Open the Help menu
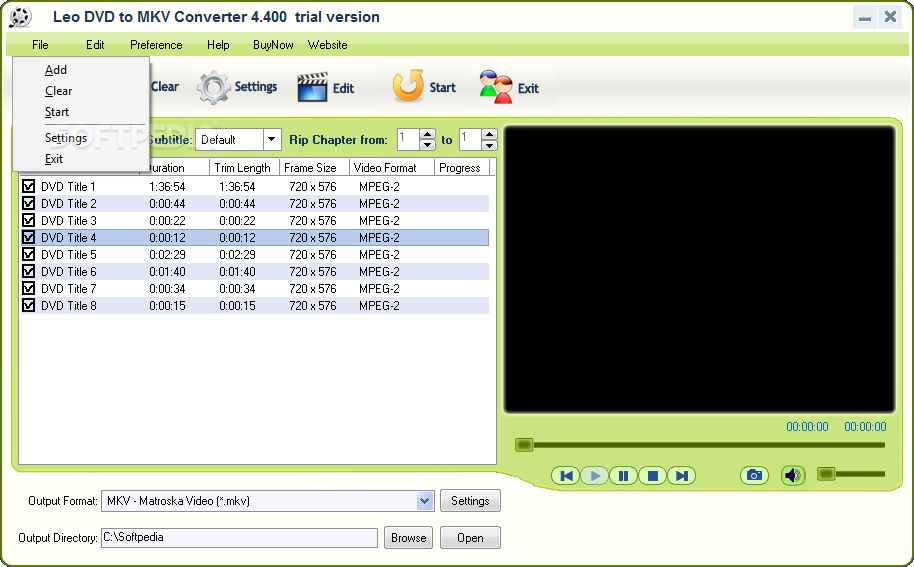 pos(218,45)
